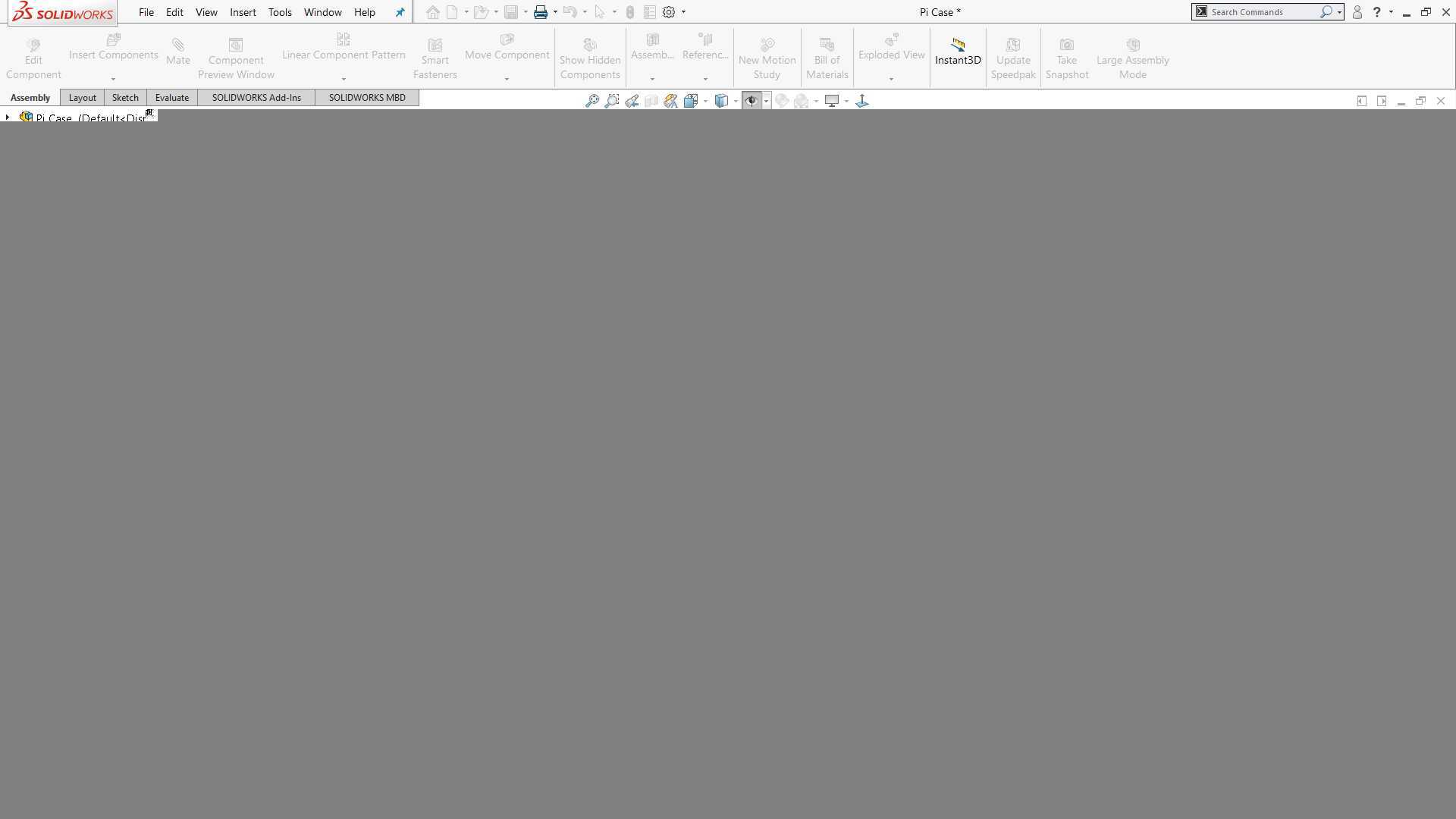This screenshot has width=1456, height=819.
Task: Click the user Login icon
Action: click(1357, 12)
